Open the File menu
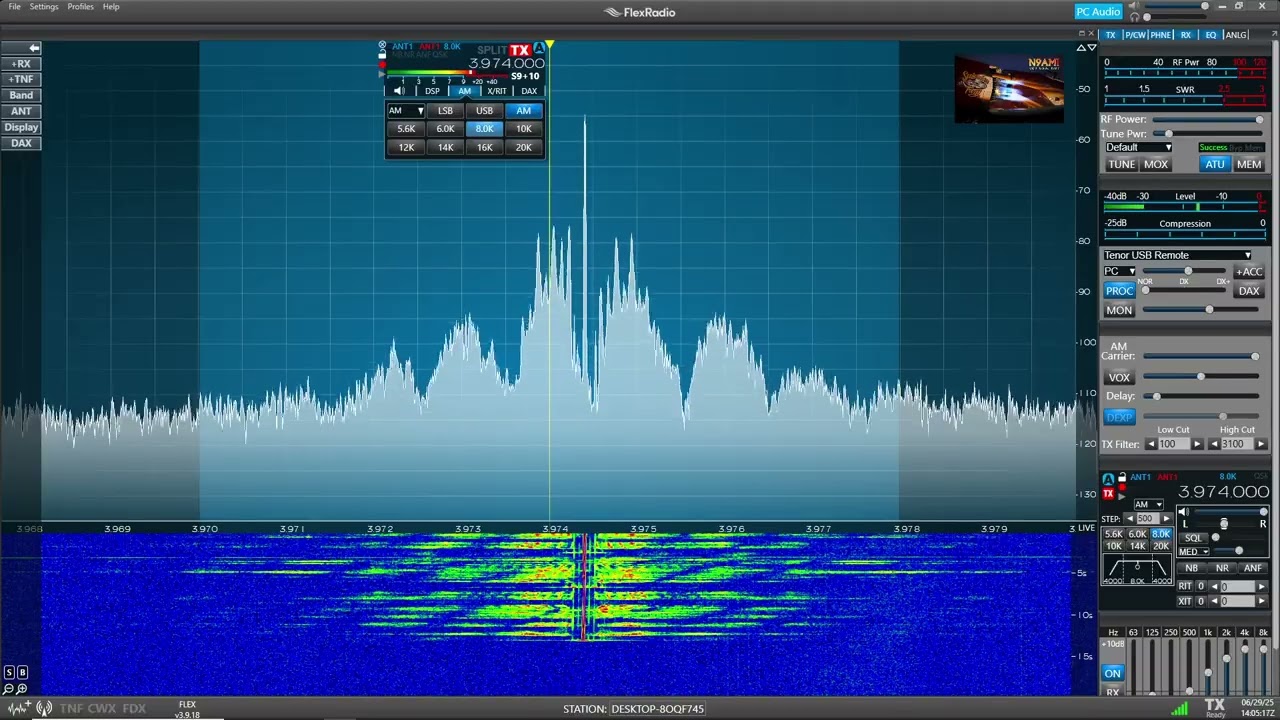This screenshot has height=720, width=1280. pos(14,7)
